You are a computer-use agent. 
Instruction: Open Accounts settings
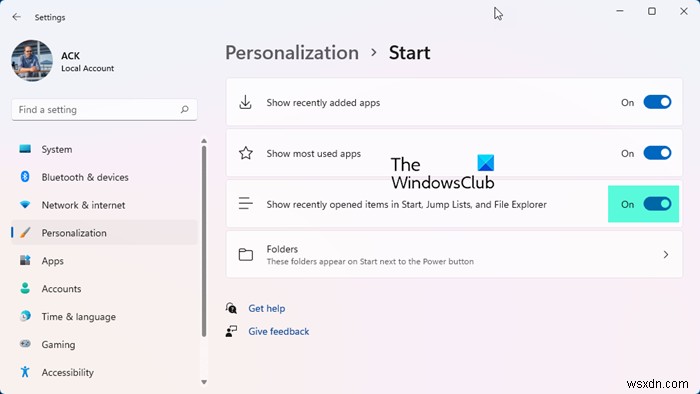coord(104,289)
